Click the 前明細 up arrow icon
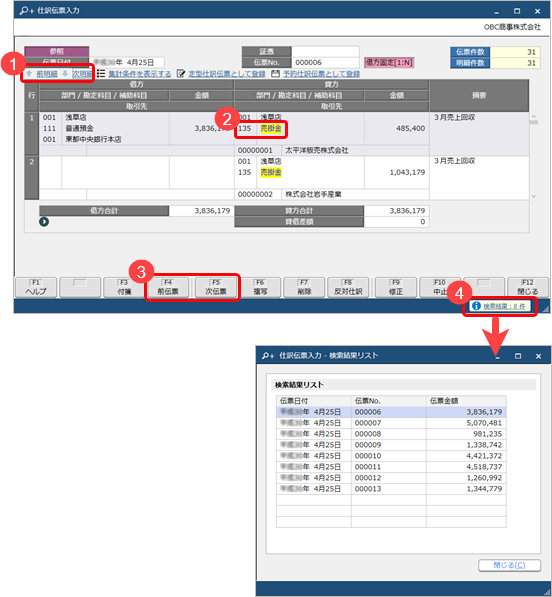Viewport: 552px width, 597px height. [x=29, y=73]
